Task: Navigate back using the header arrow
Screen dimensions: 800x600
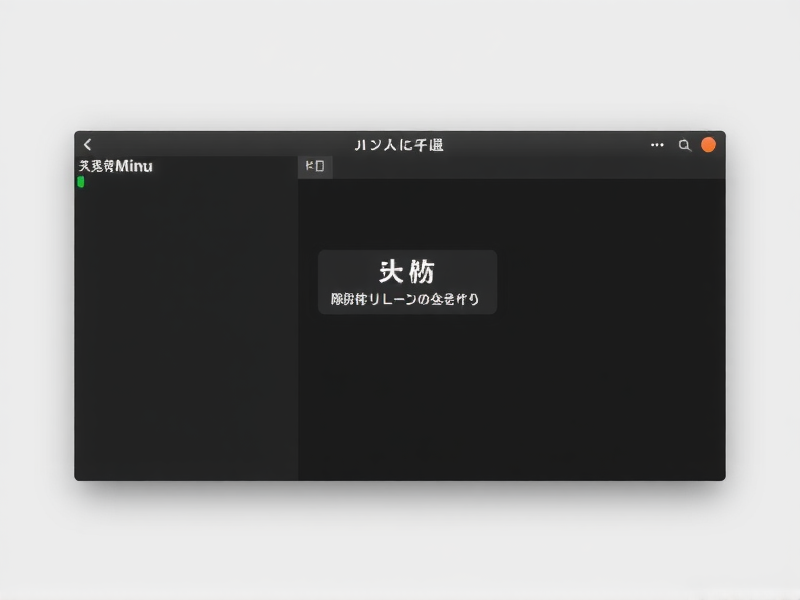Action: pyautogui.click(x=87, y=144)
